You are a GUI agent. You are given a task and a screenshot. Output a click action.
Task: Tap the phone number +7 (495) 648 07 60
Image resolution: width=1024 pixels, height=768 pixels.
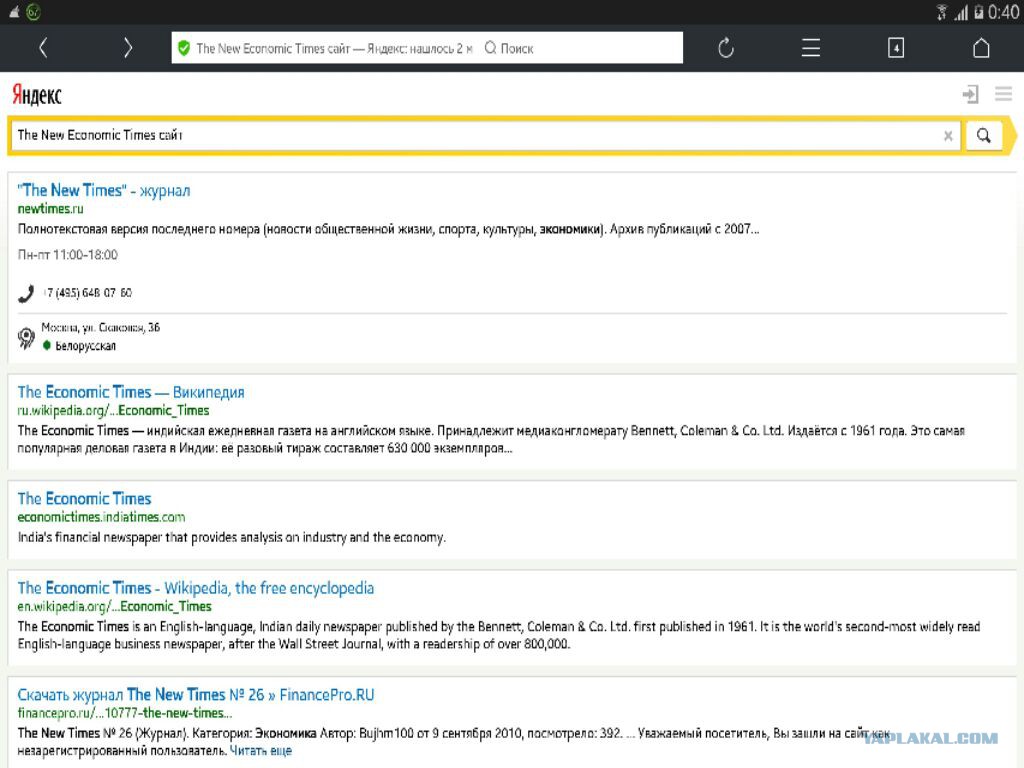88,293
